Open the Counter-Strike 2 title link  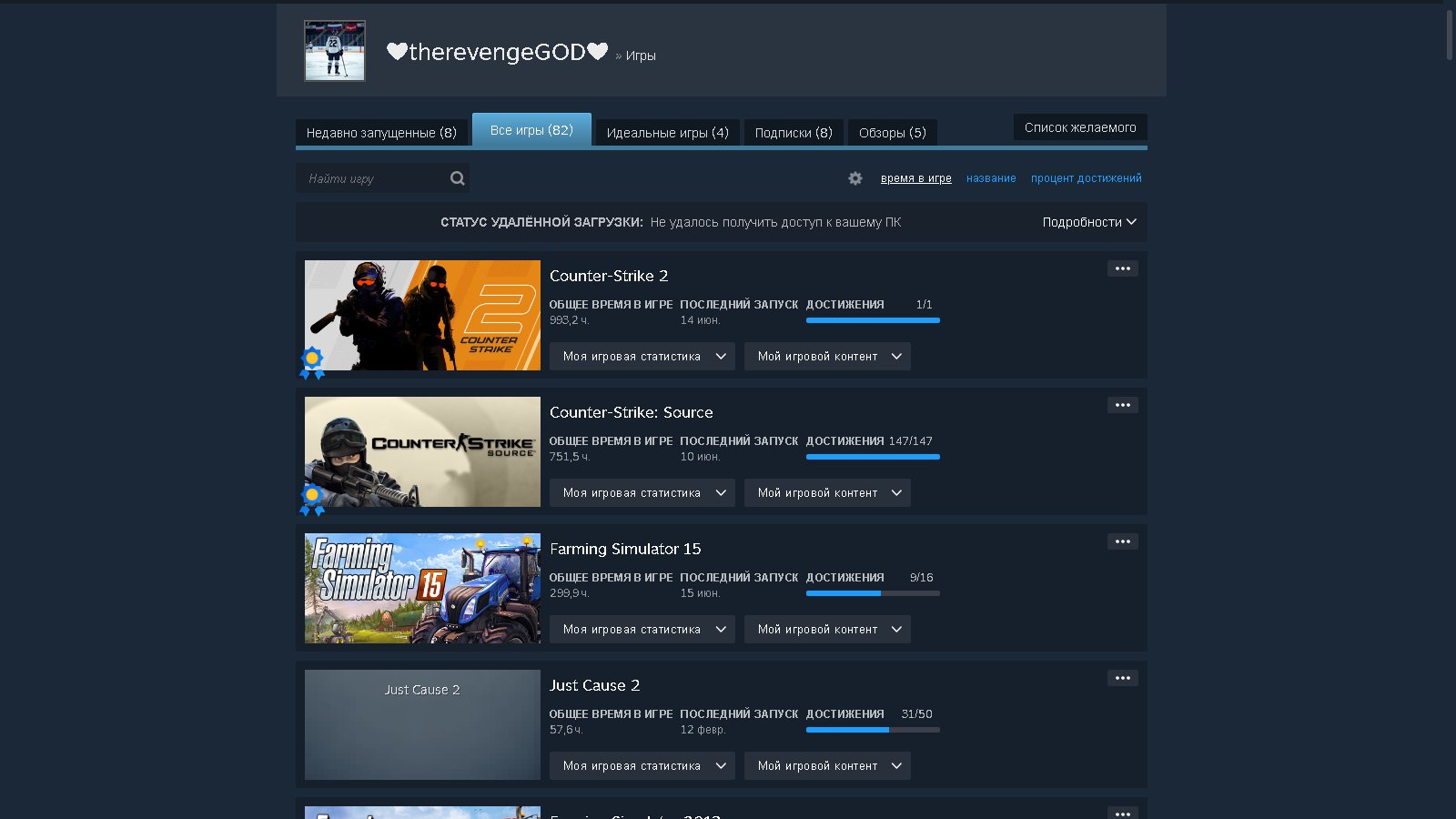[x=609, y=276]
